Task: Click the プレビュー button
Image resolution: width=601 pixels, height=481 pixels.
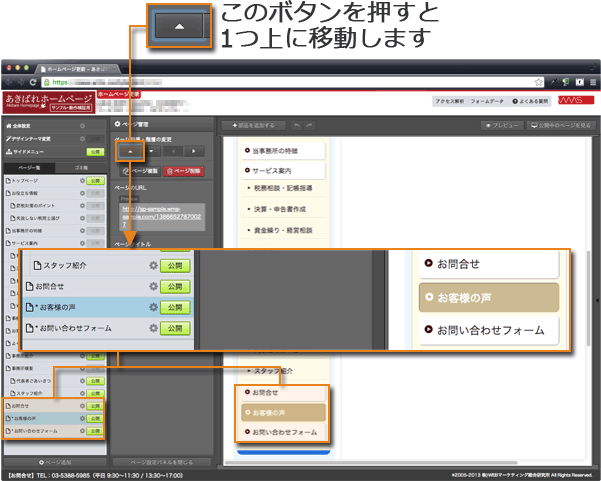Action: 502,126
